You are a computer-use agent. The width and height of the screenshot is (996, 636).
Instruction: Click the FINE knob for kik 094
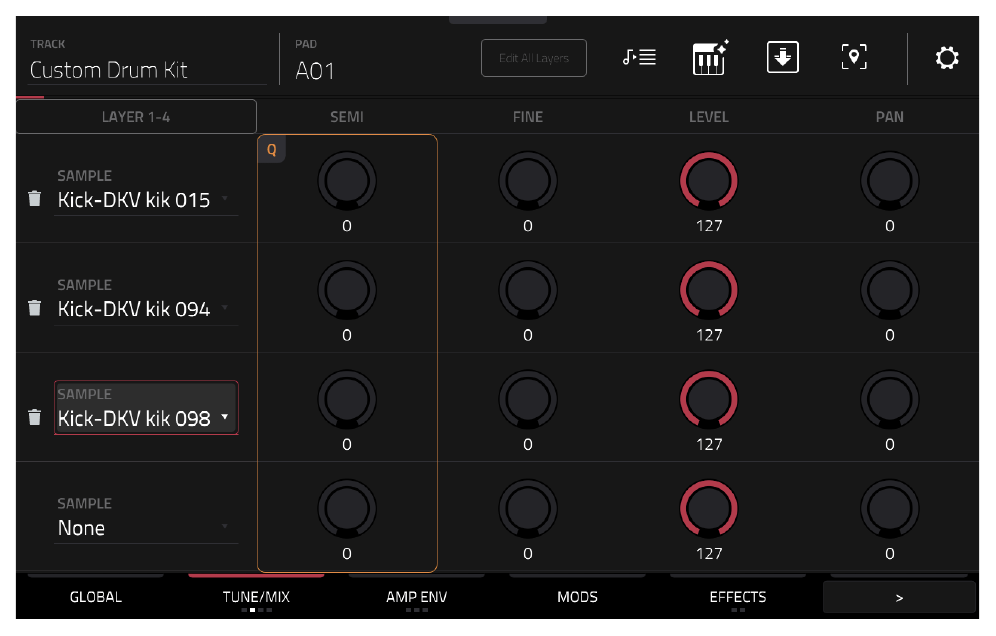528,290
